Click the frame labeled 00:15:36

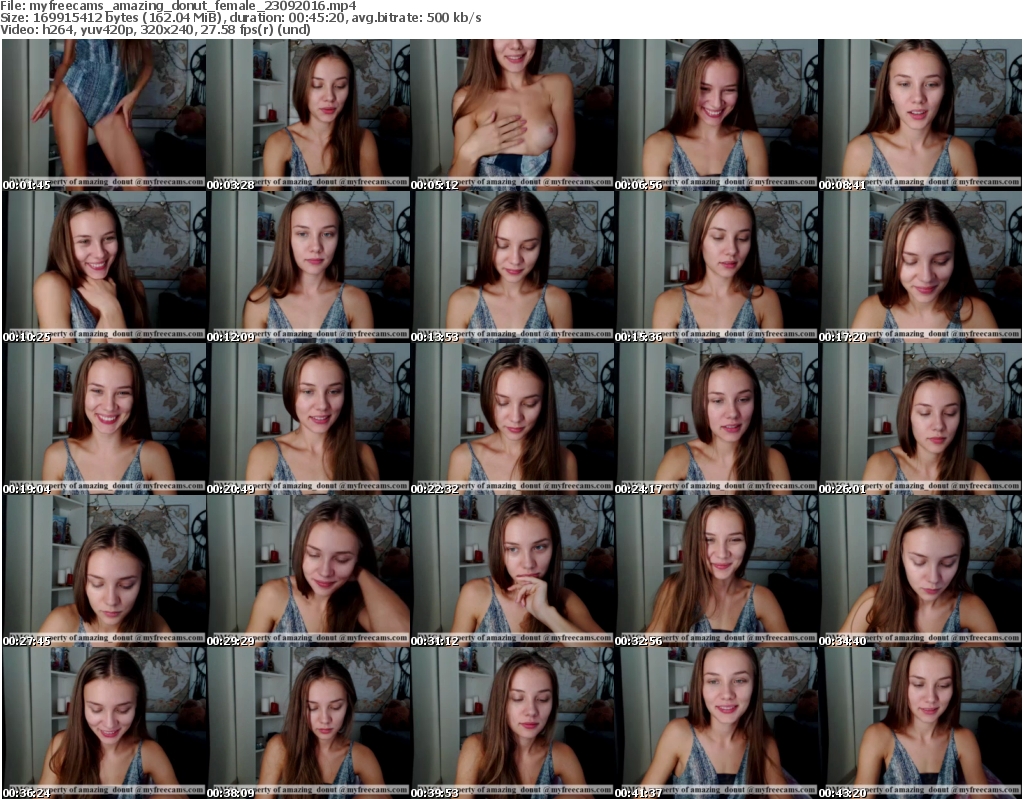[716, 266]
